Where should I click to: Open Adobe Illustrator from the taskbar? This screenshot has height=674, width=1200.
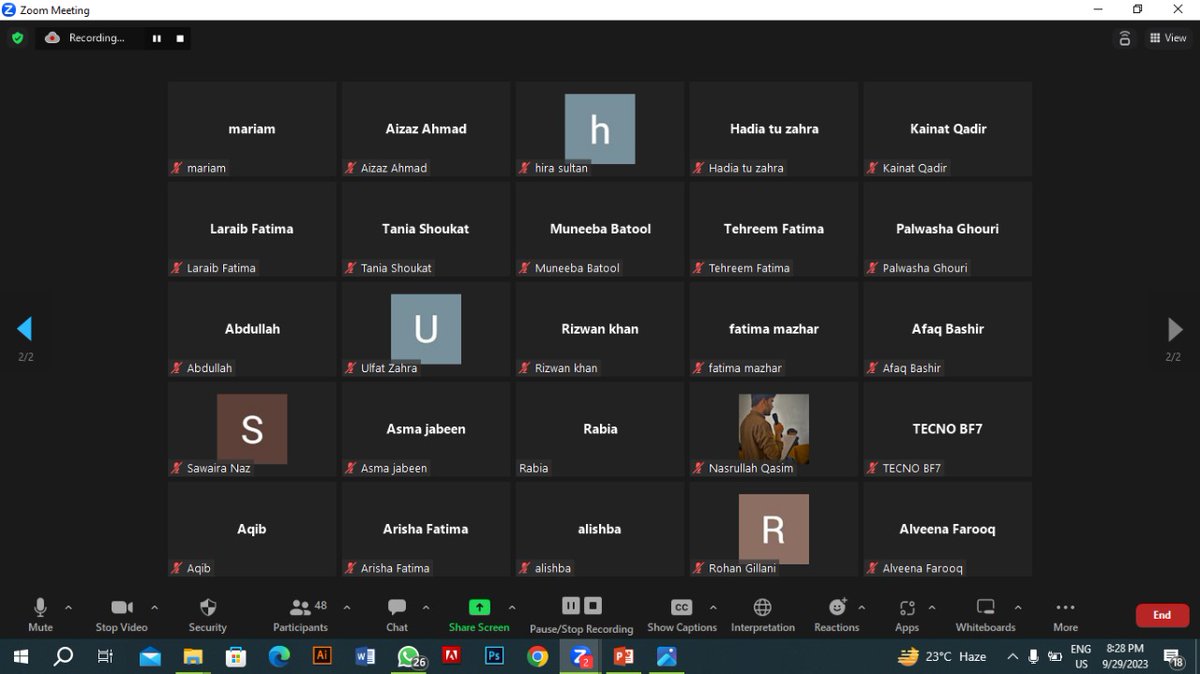(x=322, y=657)
